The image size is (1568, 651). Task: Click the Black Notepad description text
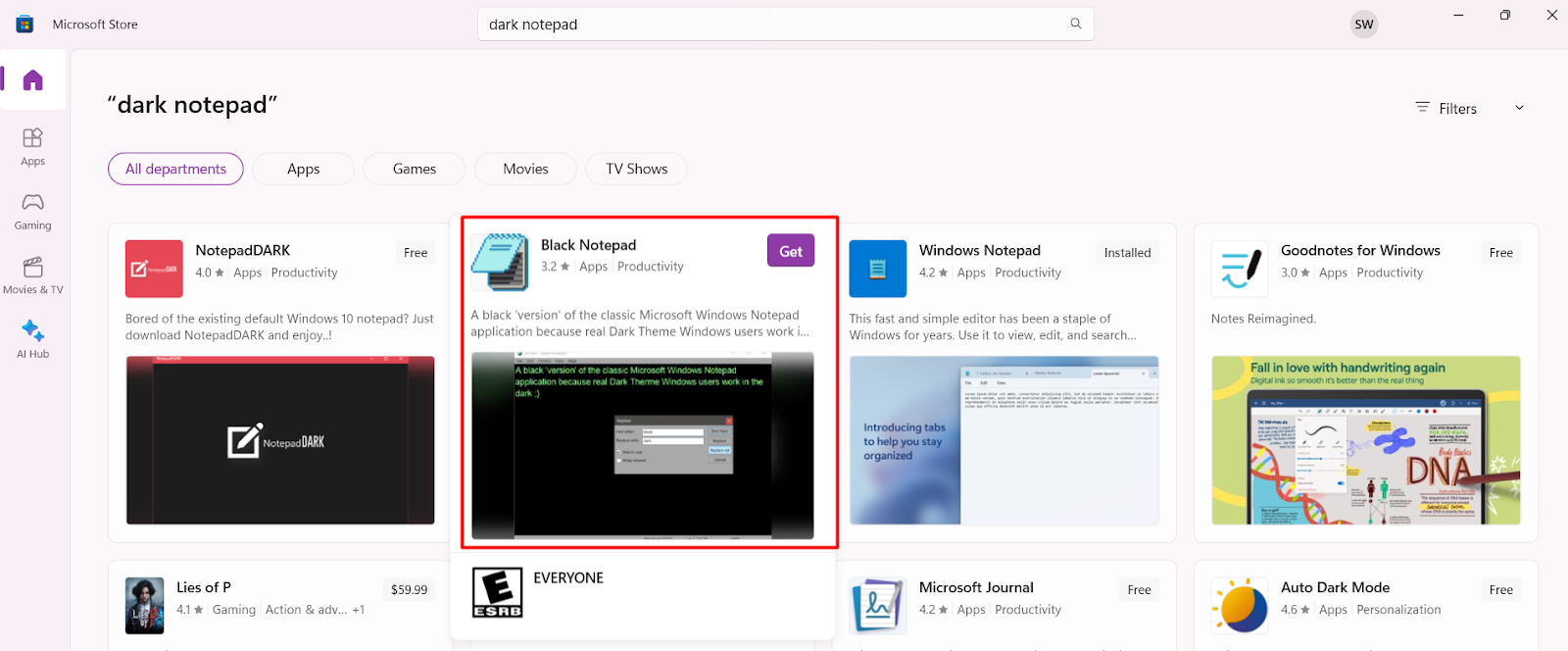pyautogui.click(x=640, y=324)
